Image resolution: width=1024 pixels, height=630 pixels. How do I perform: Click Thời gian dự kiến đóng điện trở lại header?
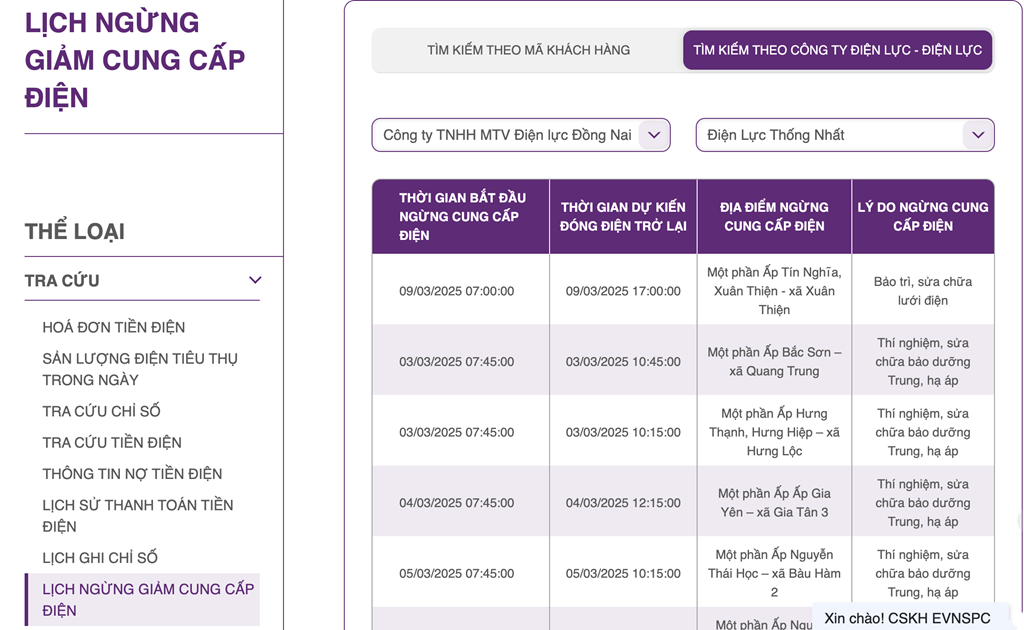623,217
